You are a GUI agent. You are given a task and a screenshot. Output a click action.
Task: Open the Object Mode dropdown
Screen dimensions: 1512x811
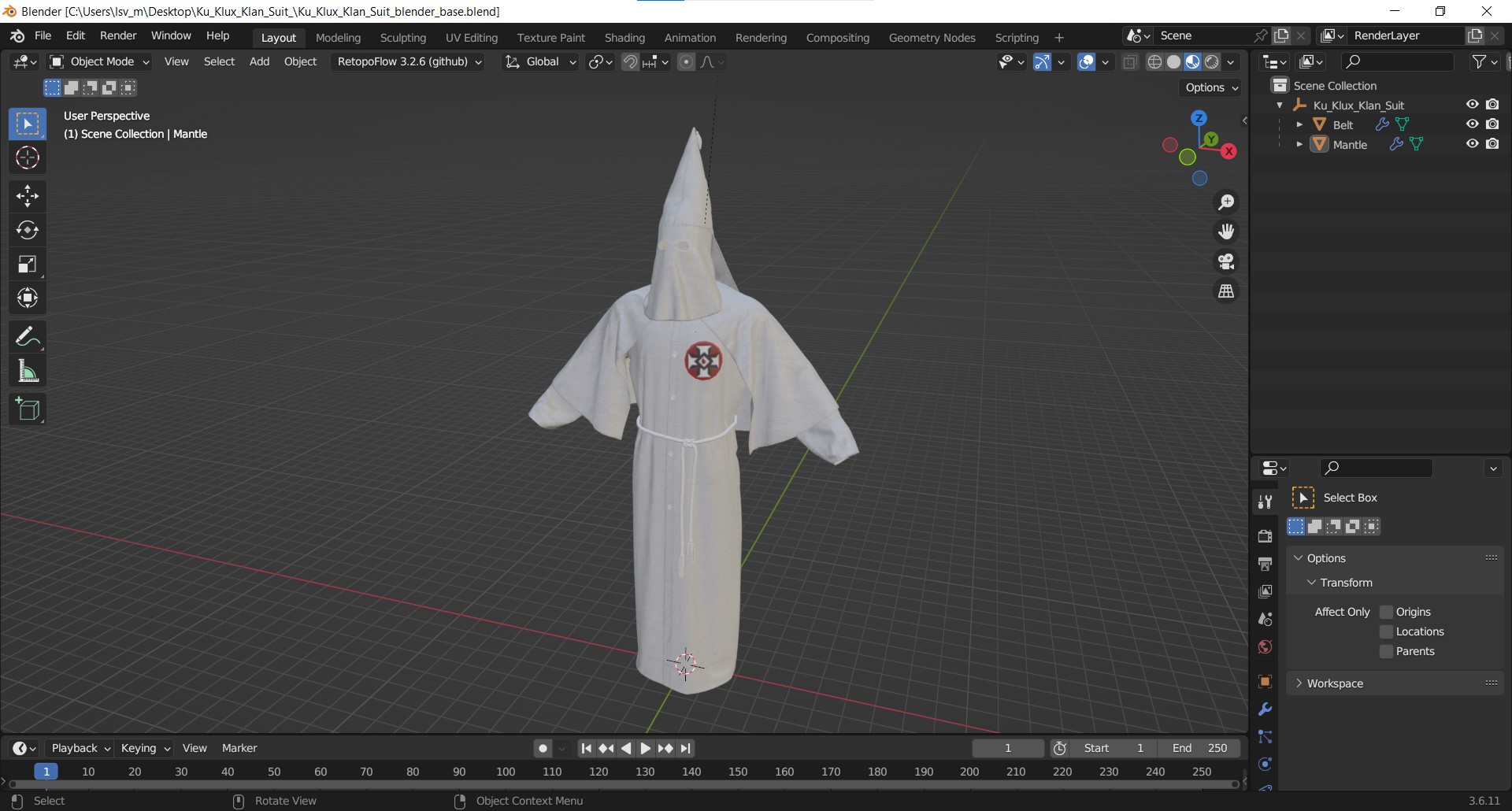99,62
